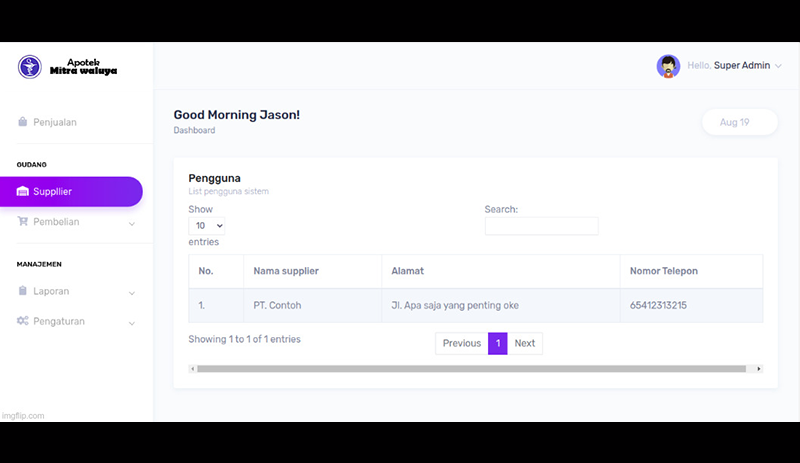Expand the Pembelian submenu chevron
800x463 pixels.
click(x=132, y=223)
